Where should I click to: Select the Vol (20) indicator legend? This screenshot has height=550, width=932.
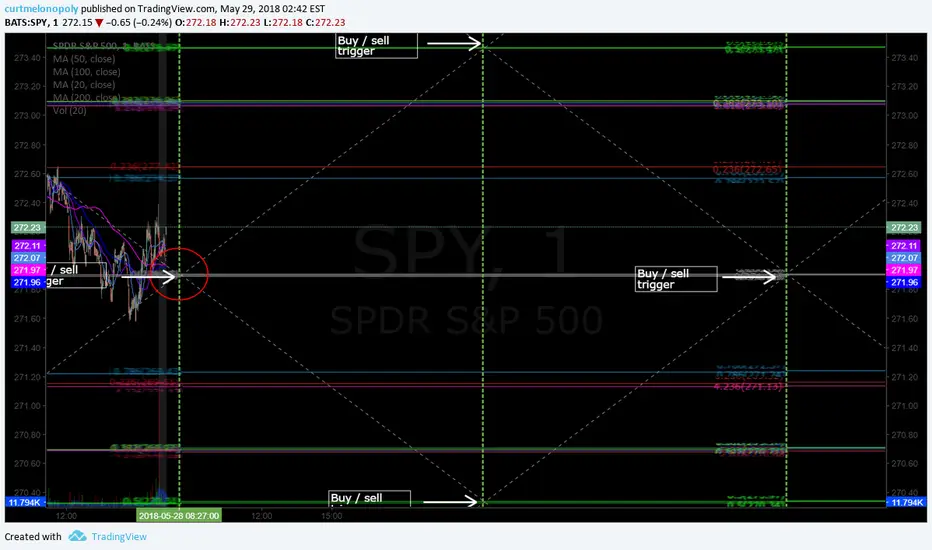tap(70, 111)
